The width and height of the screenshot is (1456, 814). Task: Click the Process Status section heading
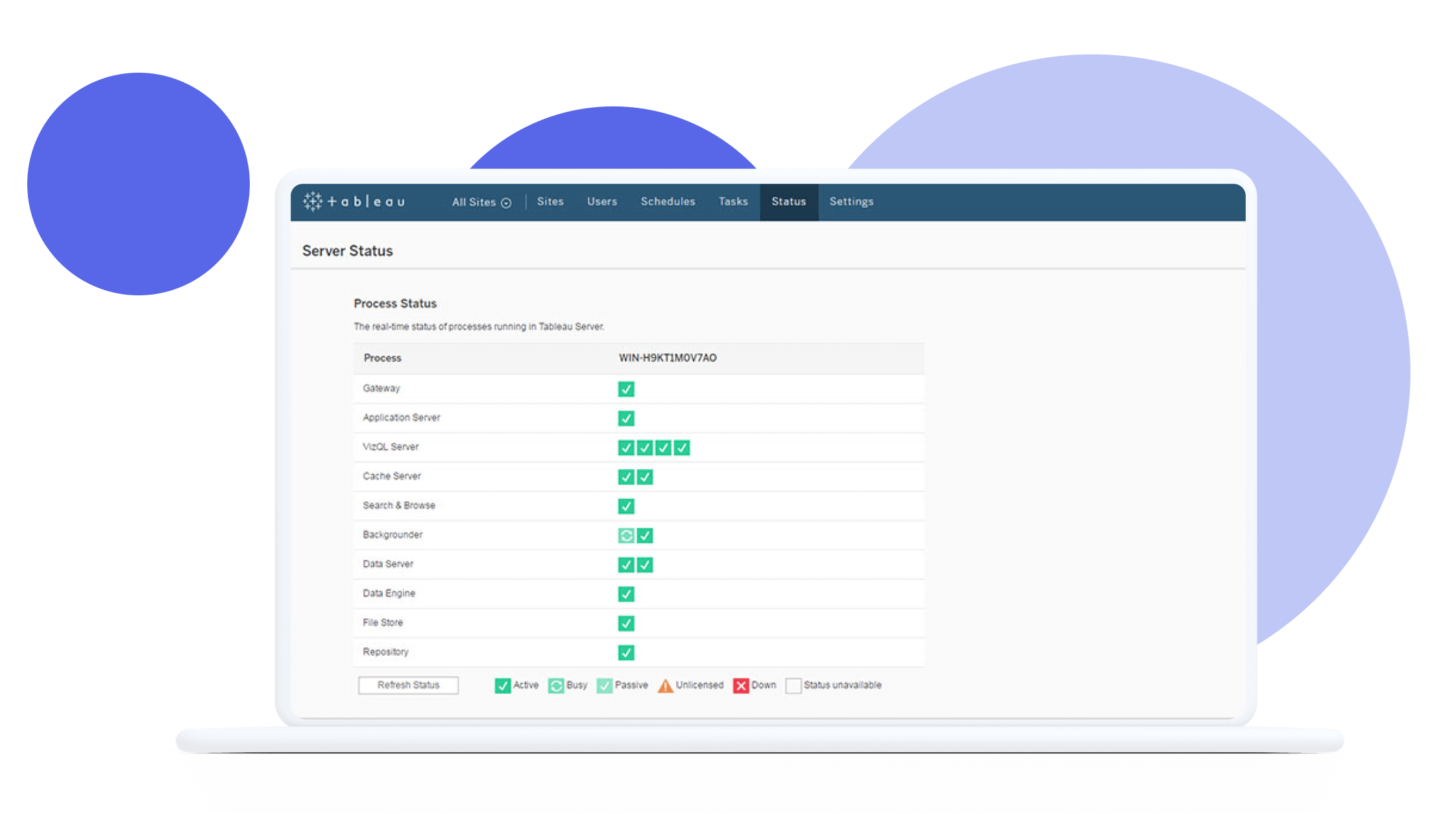click(x=395, y=304)
